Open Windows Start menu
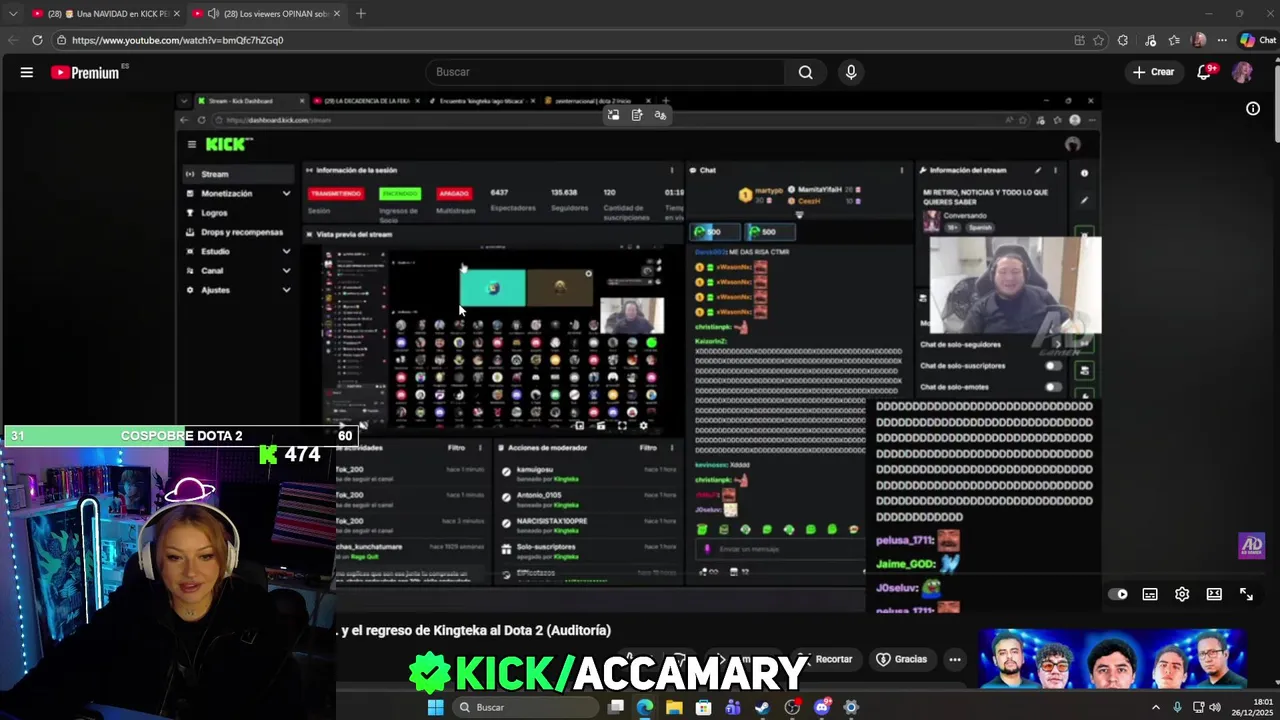This screenshot has height=720, width=1280. pyautogui.click(x=435, y=707)
